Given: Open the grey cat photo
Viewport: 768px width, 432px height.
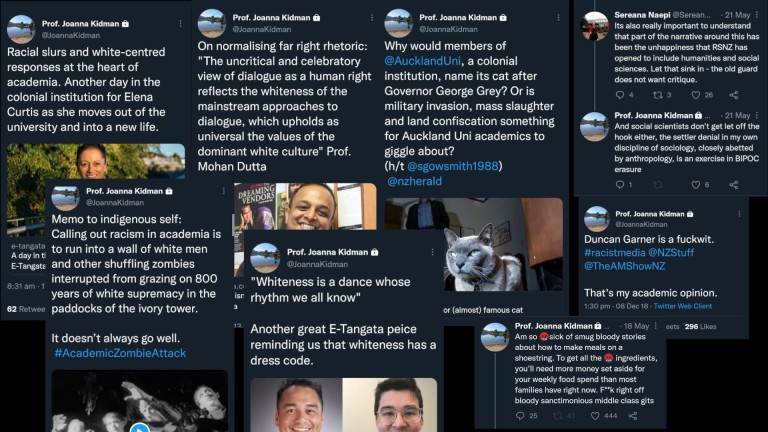Looking at the screenshot, I should pos(474,244).
